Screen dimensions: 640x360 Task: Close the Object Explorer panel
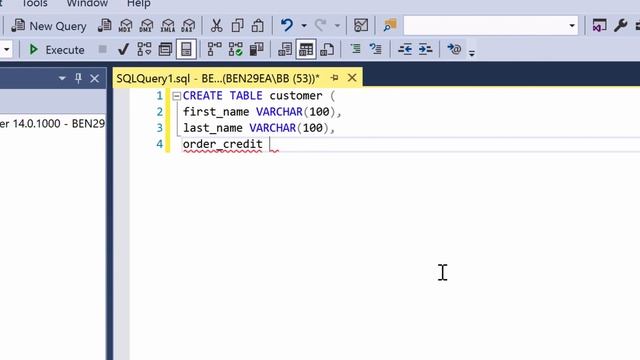pyautogui.click(x=94, y=78)
